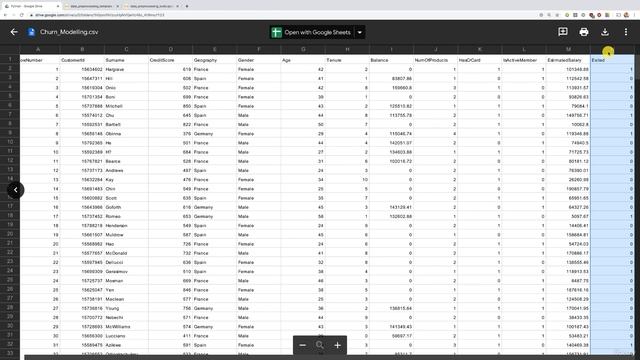Click the Exited header cell
Viewport: 640px width, 360px height.
click(612, 60)
